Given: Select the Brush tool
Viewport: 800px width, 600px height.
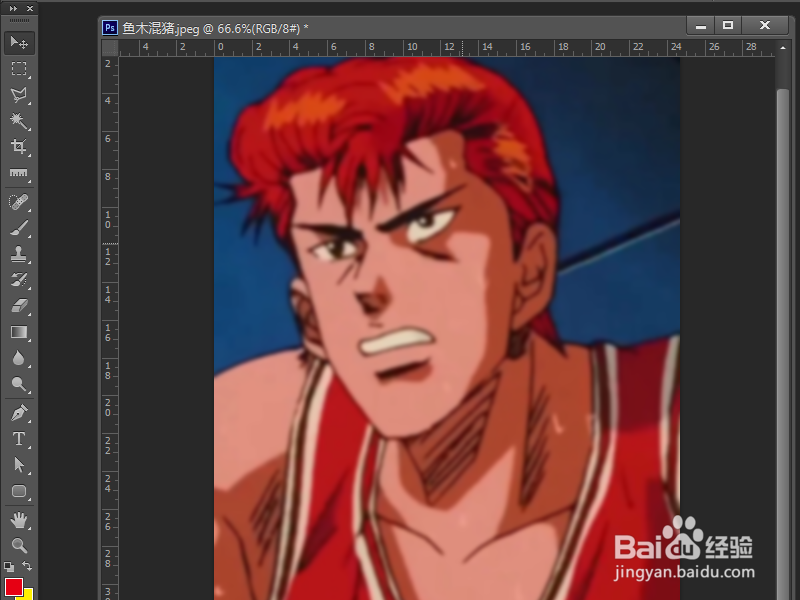Looking at the screenshot, I should [19, 228].
